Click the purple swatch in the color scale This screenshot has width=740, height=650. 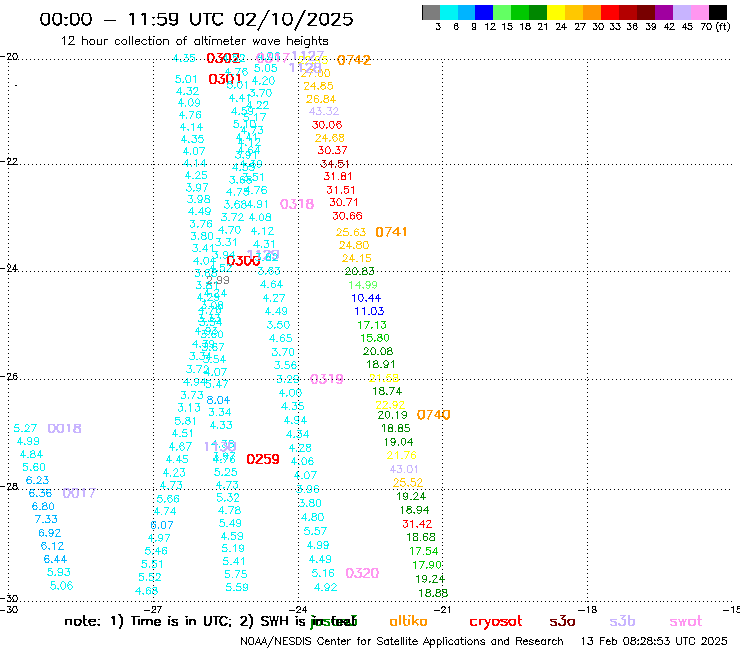[x=664, y=12]
